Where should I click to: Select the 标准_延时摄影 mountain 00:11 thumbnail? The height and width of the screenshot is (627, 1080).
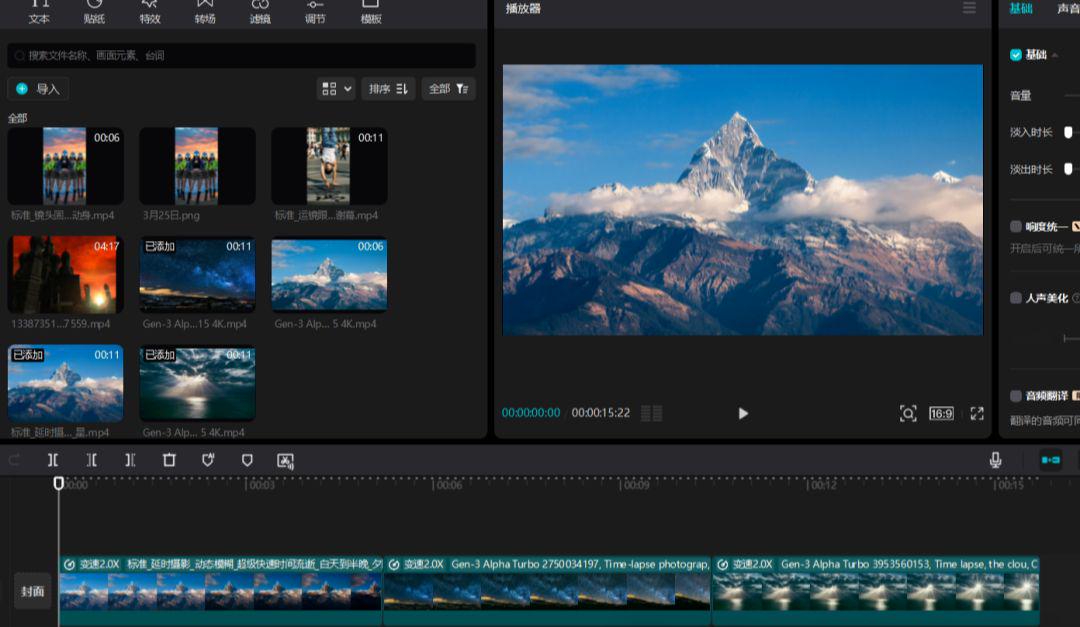[x=65, y=383]
